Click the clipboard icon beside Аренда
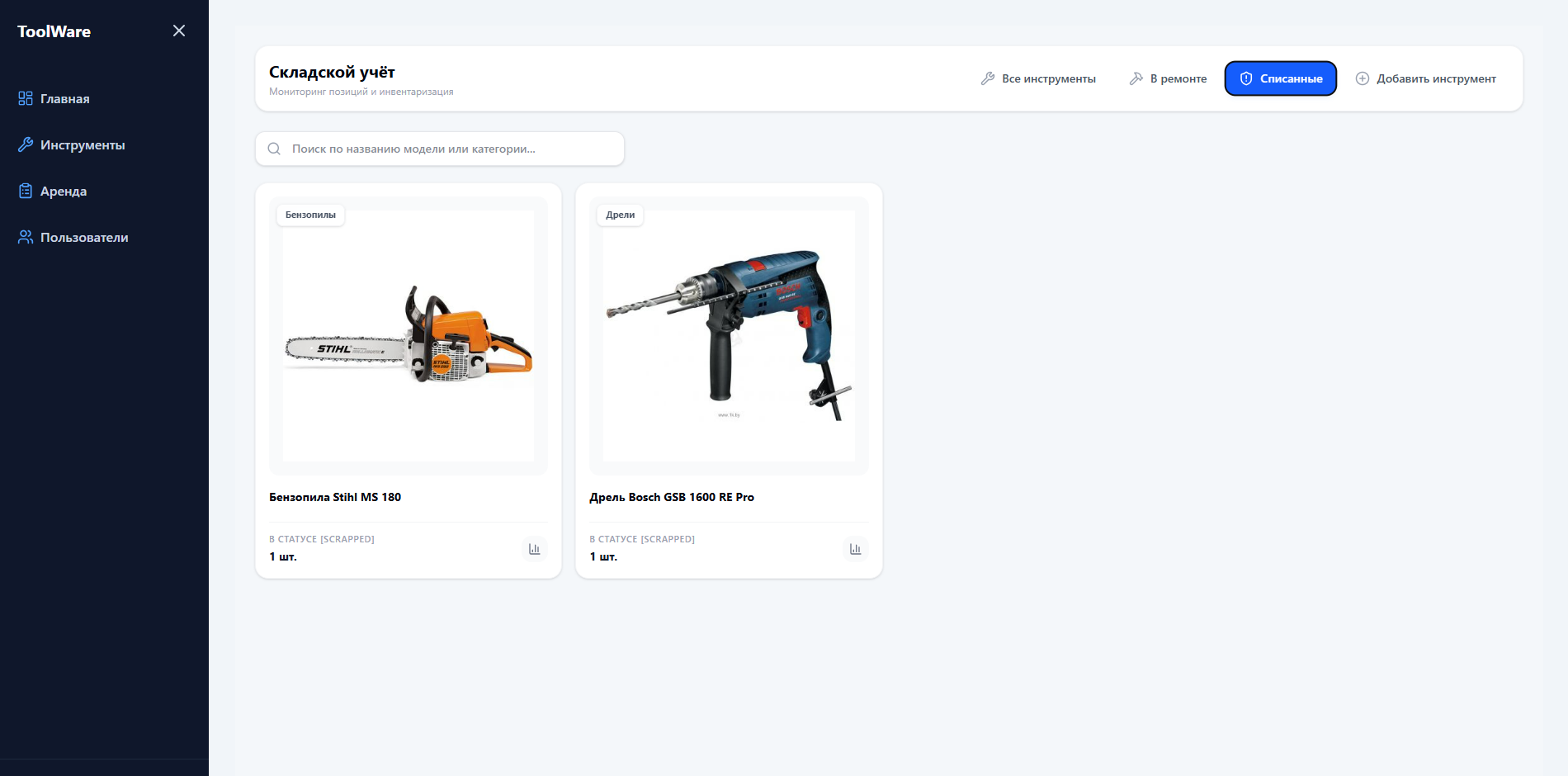1568x776 pixels. [26, 191]
